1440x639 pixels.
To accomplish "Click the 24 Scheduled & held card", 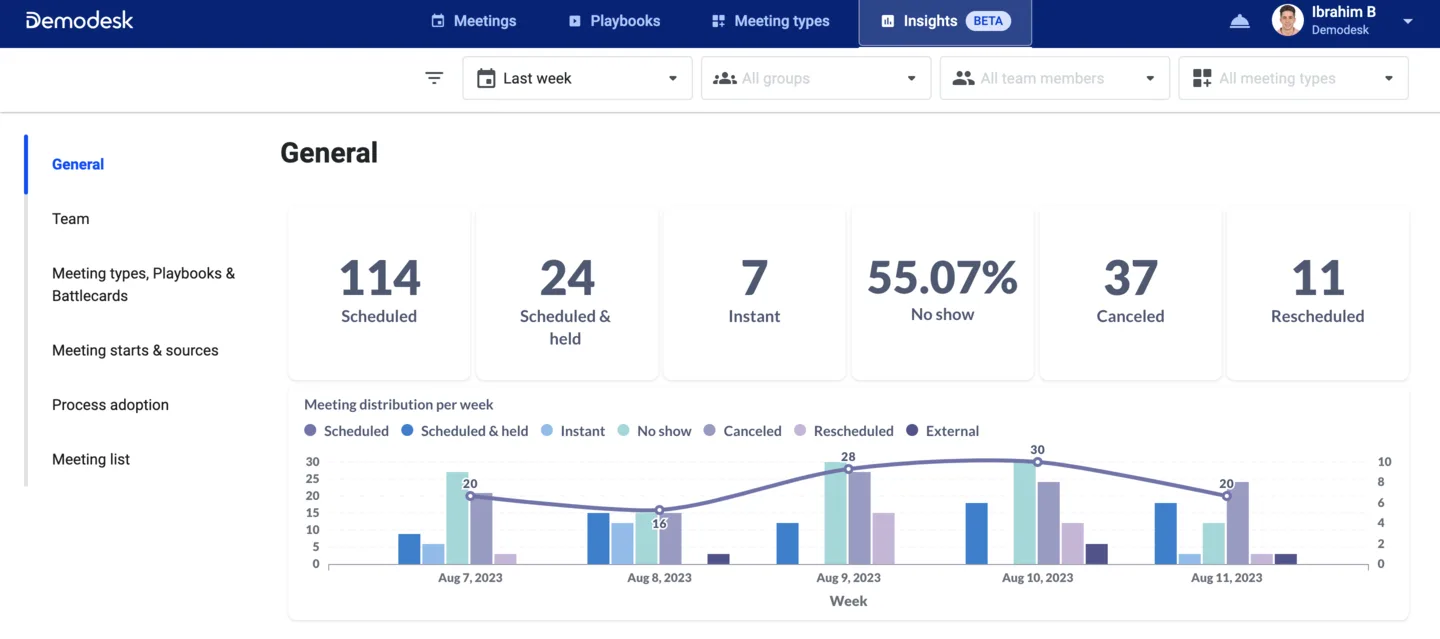I will (567, 293).
